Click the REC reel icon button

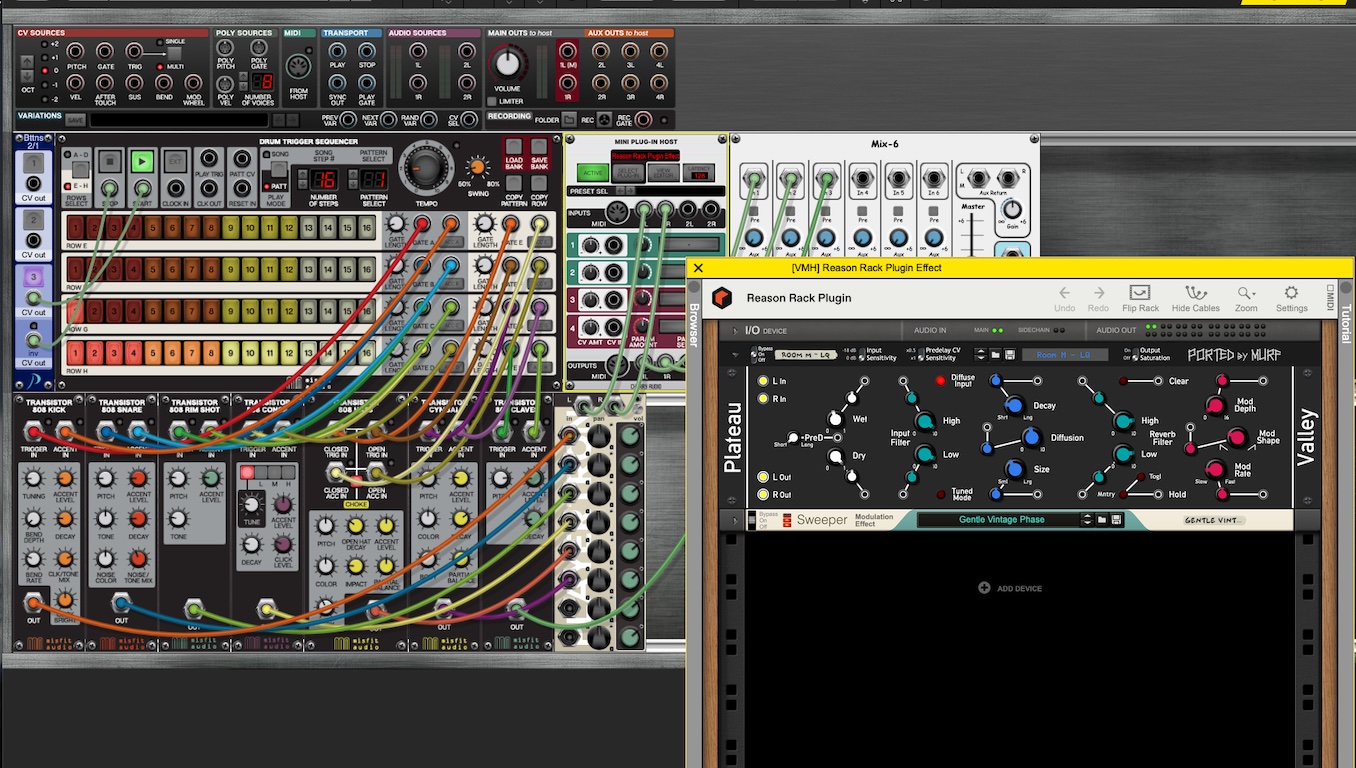[x=602, y=120]
